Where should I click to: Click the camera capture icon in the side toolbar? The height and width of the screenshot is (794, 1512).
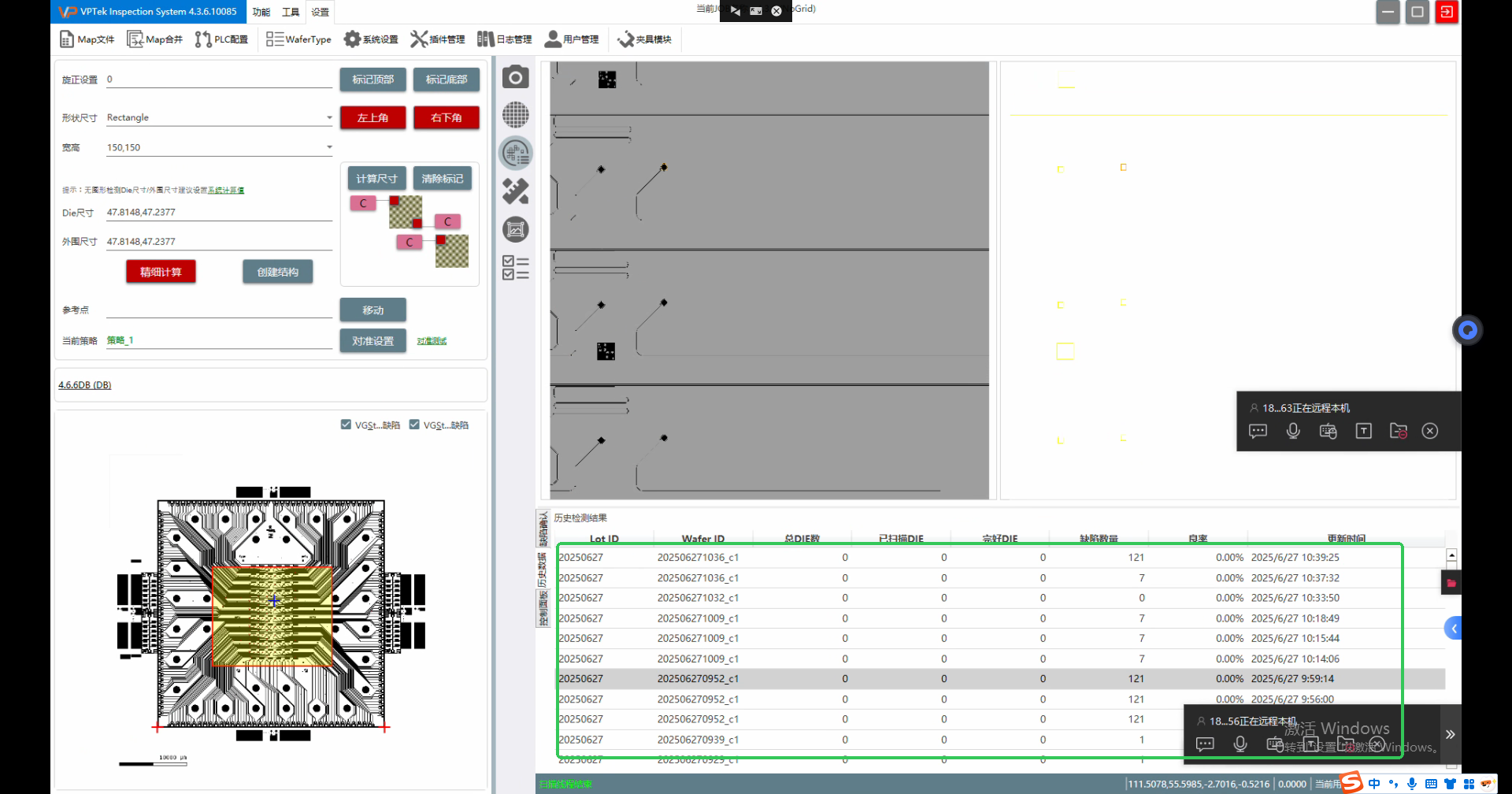tap(516, 77)
